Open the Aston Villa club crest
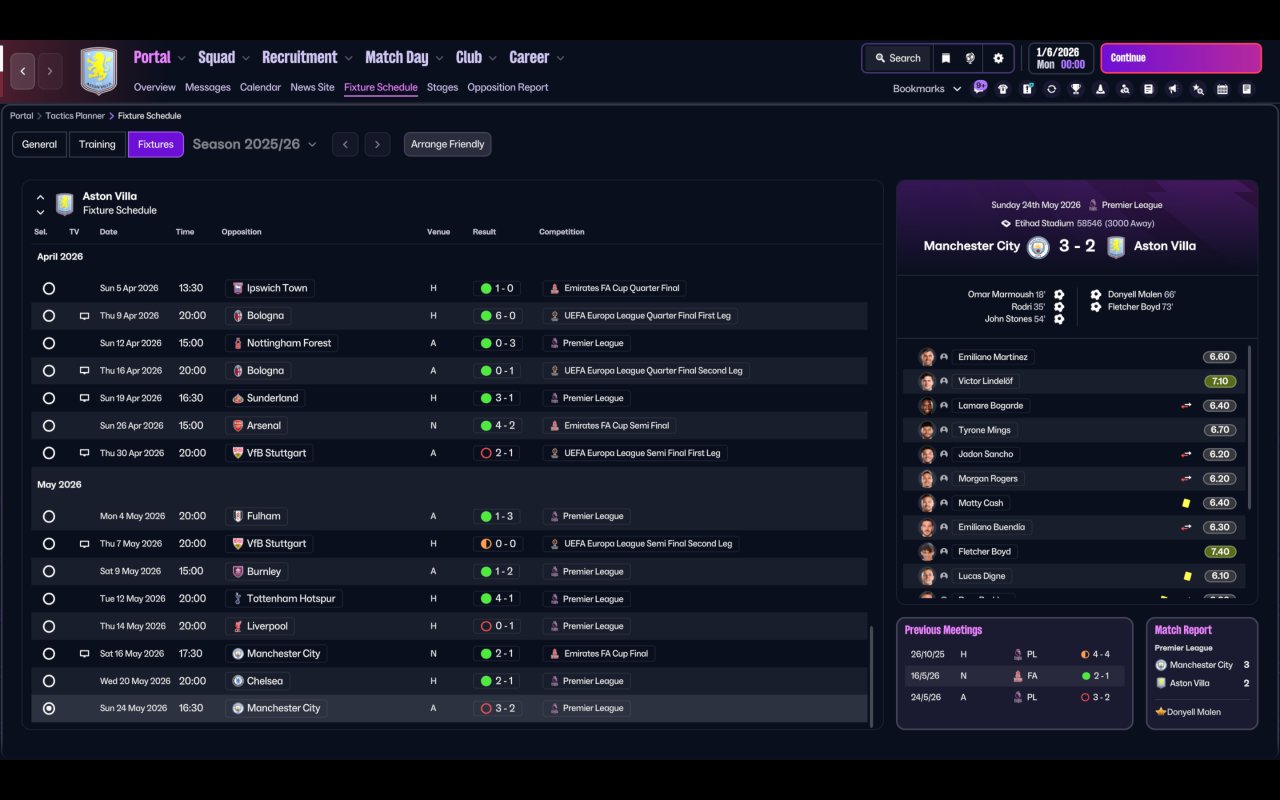This screenshot has height=800, width=1280. pos(98,71)
